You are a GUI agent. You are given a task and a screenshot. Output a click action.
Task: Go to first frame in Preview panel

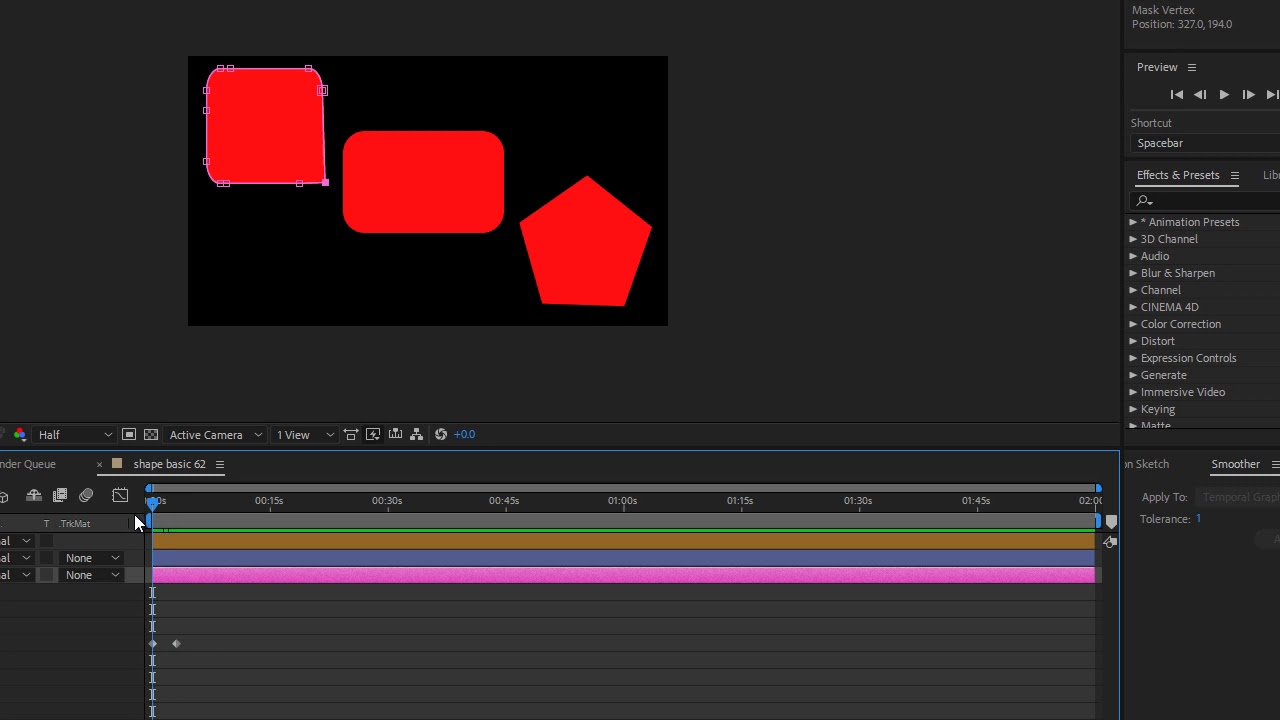click(x=1177, y=94)
